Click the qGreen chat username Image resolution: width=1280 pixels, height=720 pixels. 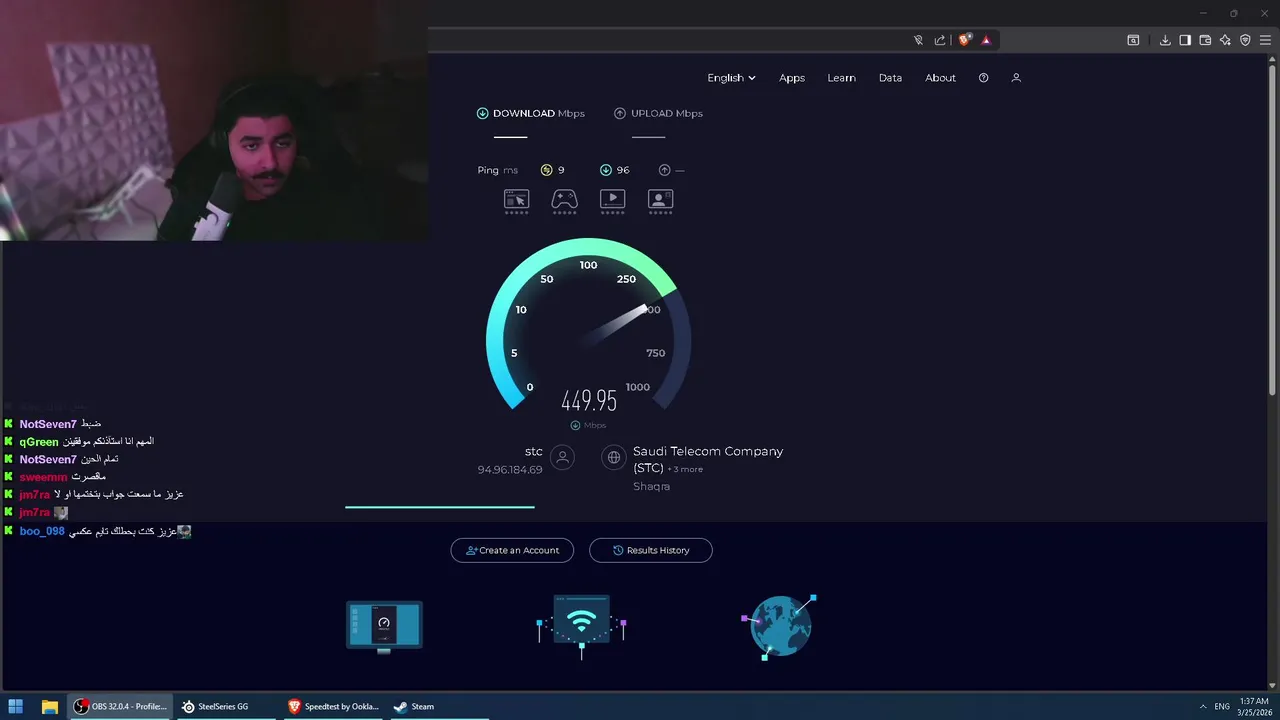click(39, 442)
